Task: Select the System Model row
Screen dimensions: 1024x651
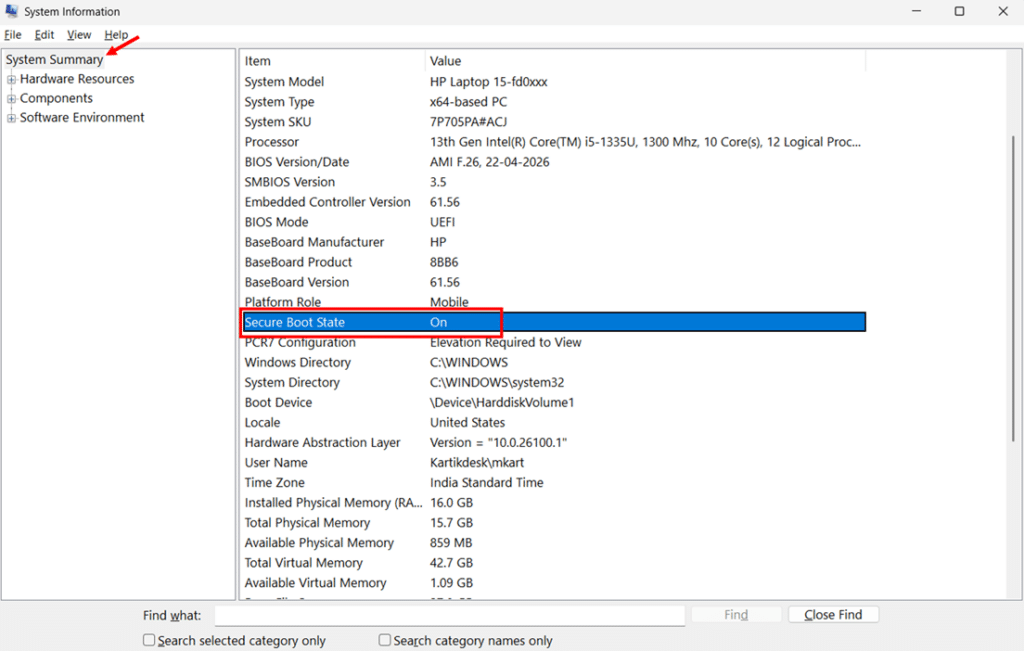Action: click(553, 82)
